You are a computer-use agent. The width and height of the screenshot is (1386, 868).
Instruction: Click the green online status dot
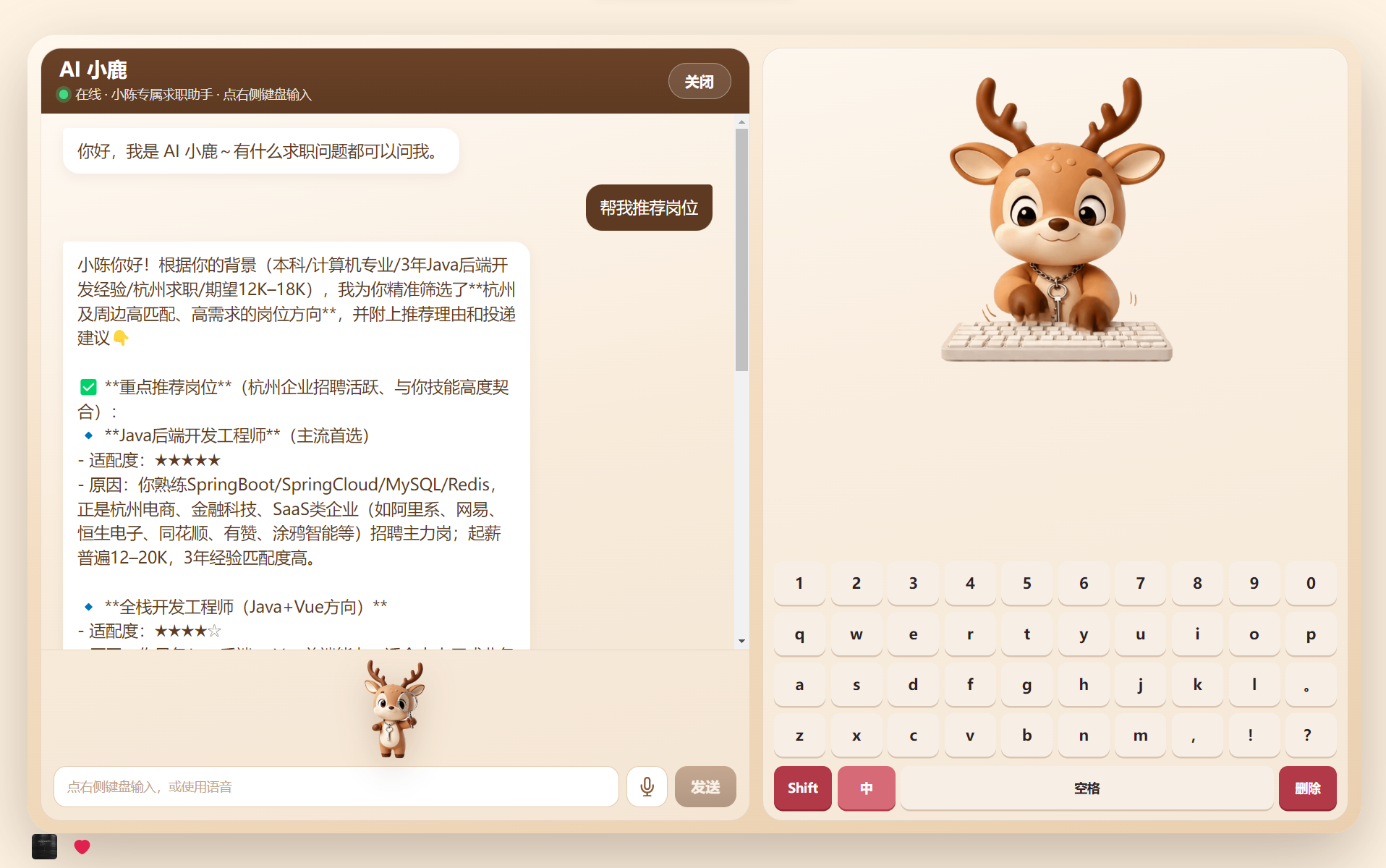tap(64, 94)
